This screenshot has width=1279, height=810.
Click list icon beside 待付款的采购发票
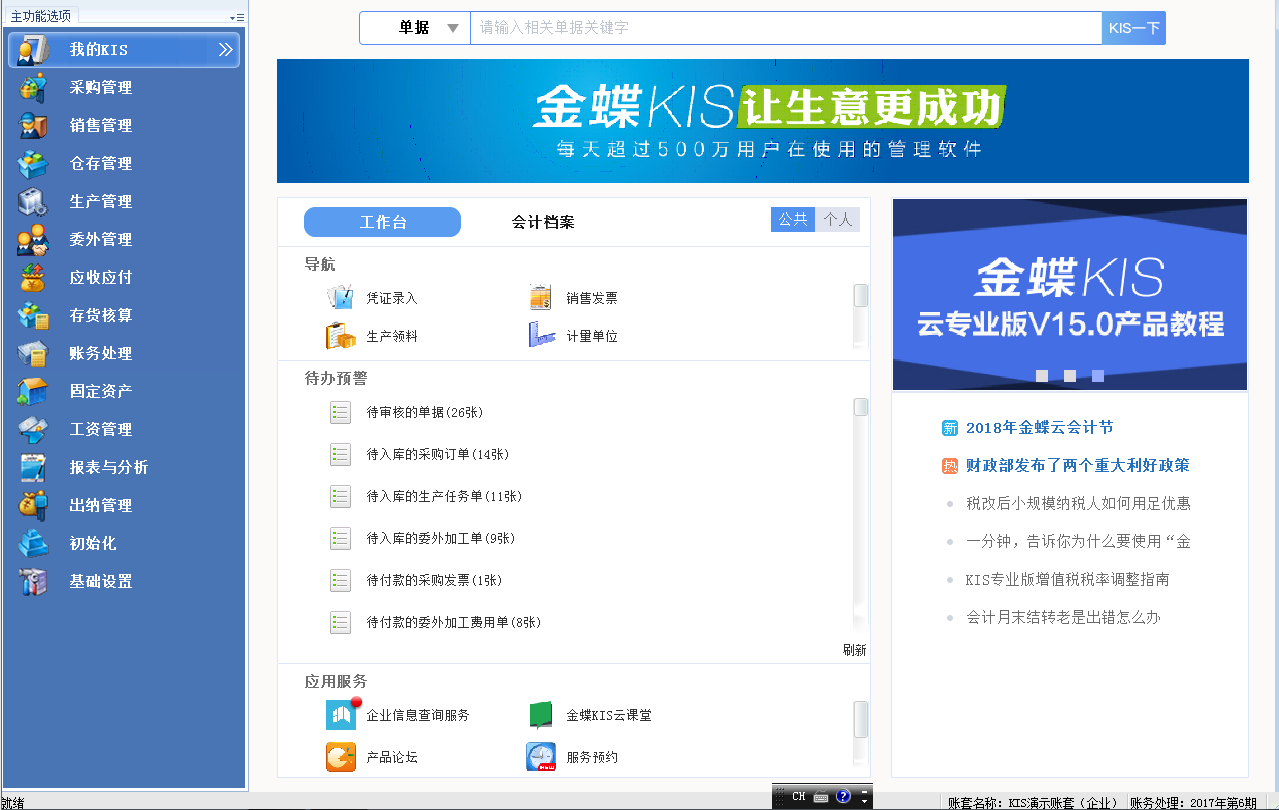pyautogui.click(x=340, y=580)
